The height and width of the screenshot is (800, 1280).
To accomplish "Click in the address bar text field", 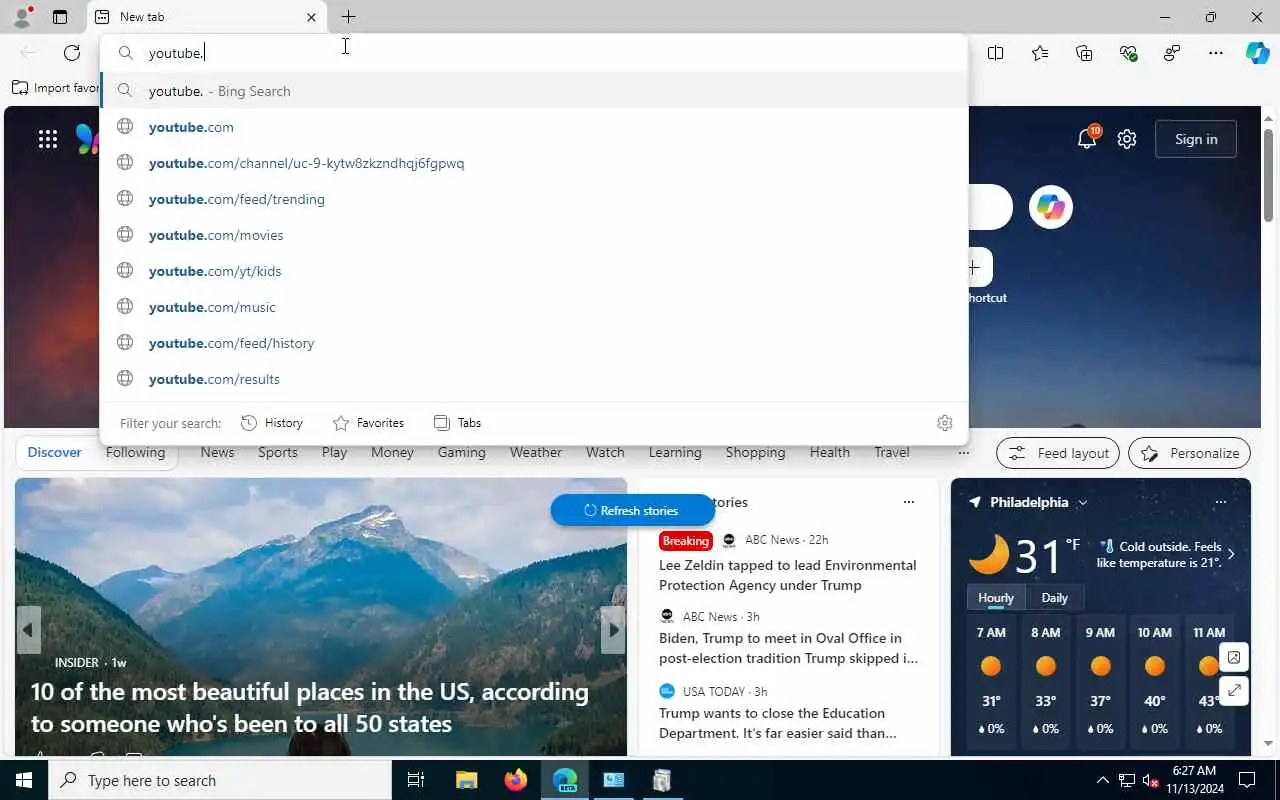I will click(x=534, y=53).
